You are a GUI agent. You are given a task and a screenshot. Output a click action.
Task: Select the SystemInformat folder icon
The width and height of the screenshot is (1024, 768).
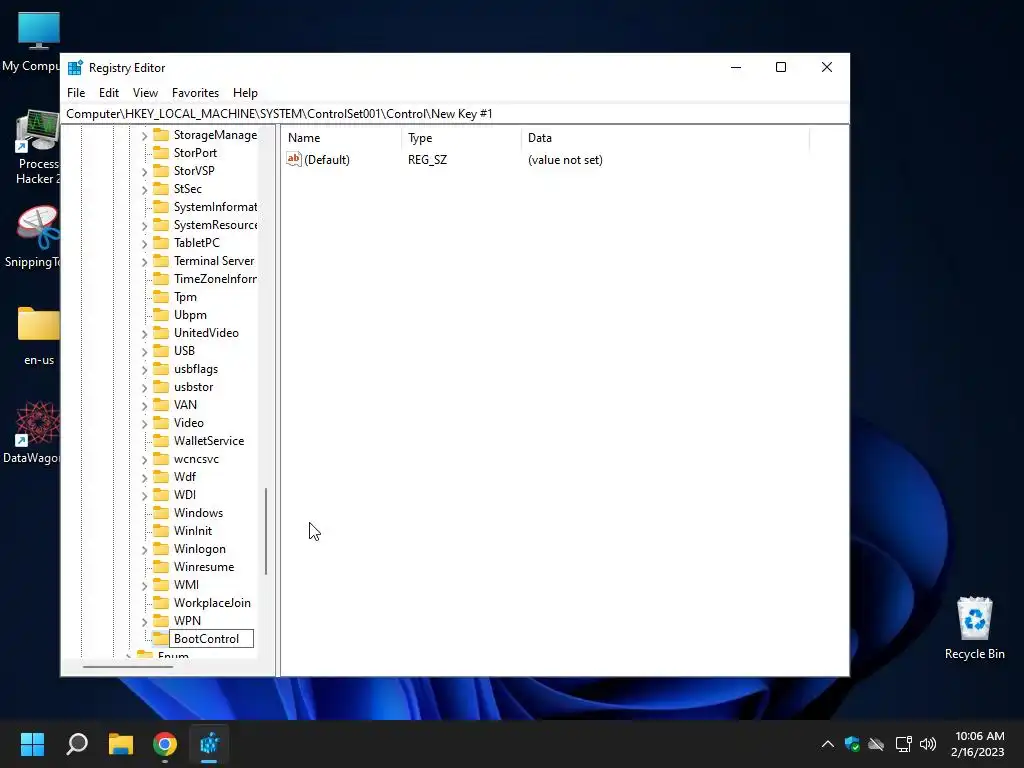161,207
